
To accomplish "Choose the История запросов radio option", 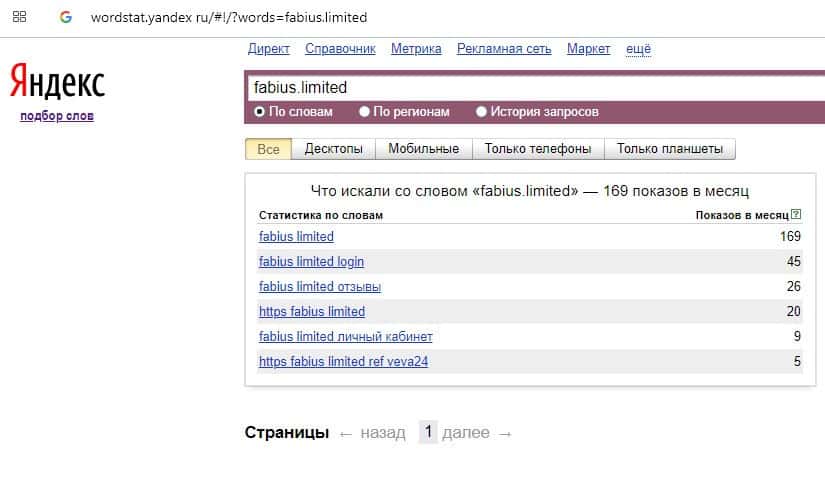I will [482, 112].
